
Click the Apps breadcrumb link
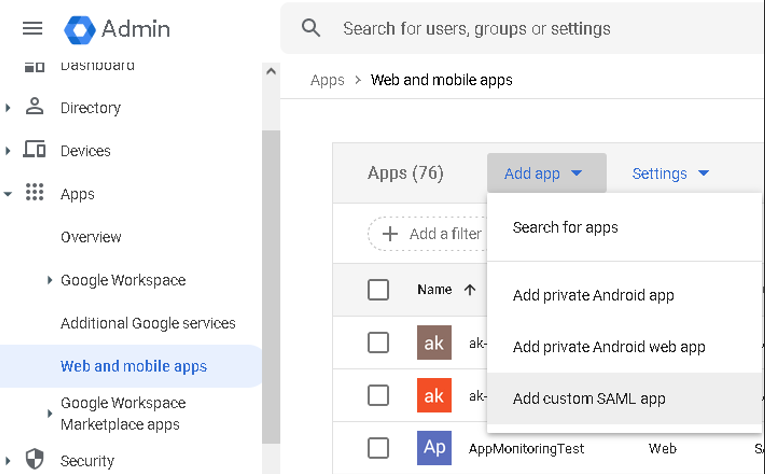tap(327, 80)
